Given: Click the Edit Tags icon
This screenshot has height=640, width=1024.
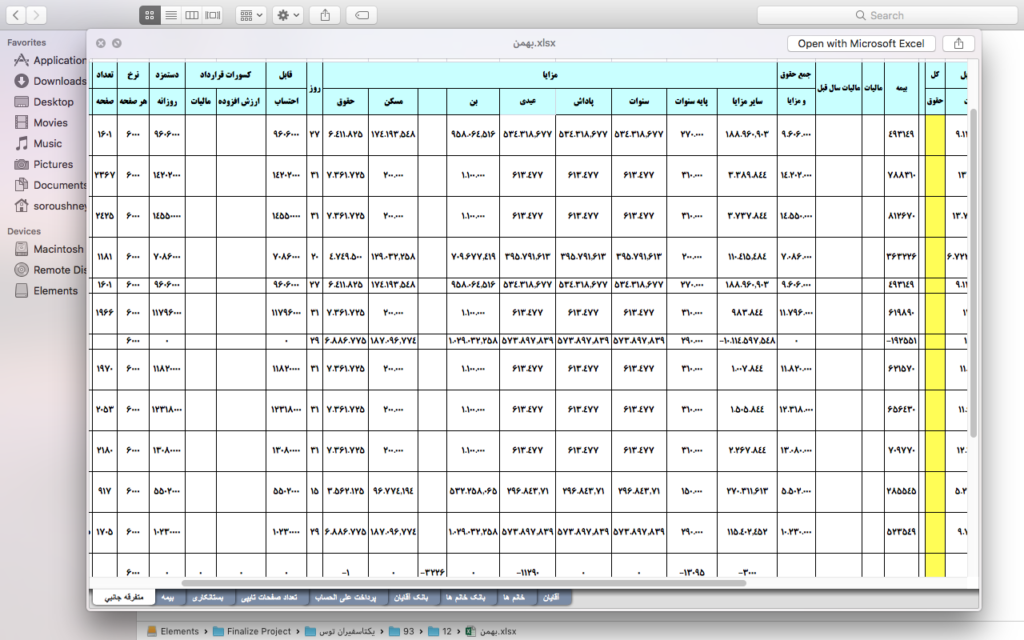Looking at the screenshot, I should coord(362,15).
